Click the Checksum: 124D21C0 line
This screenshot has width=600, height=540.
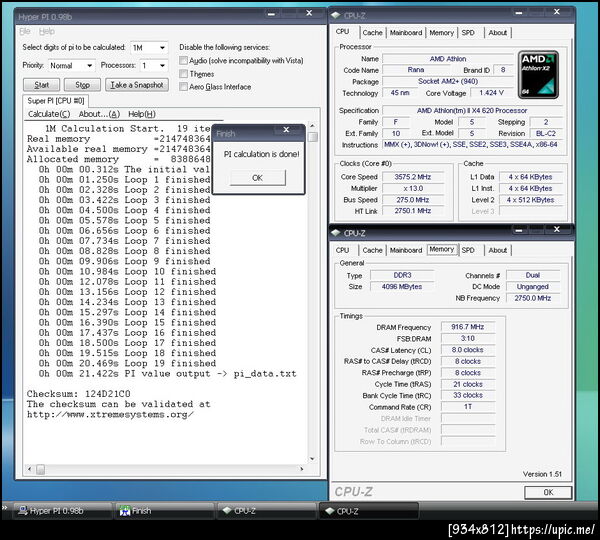point(79,394)
